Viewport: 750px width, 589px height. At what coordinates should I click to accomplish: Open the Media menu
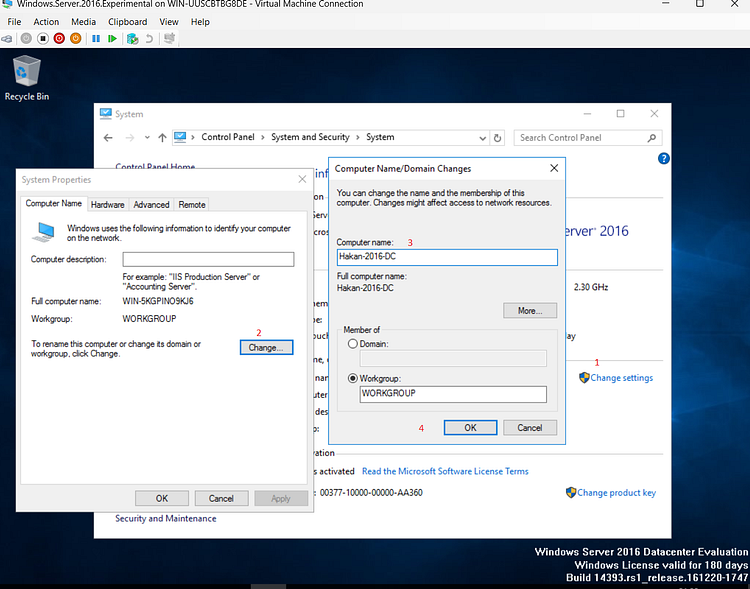pos(83,22)
